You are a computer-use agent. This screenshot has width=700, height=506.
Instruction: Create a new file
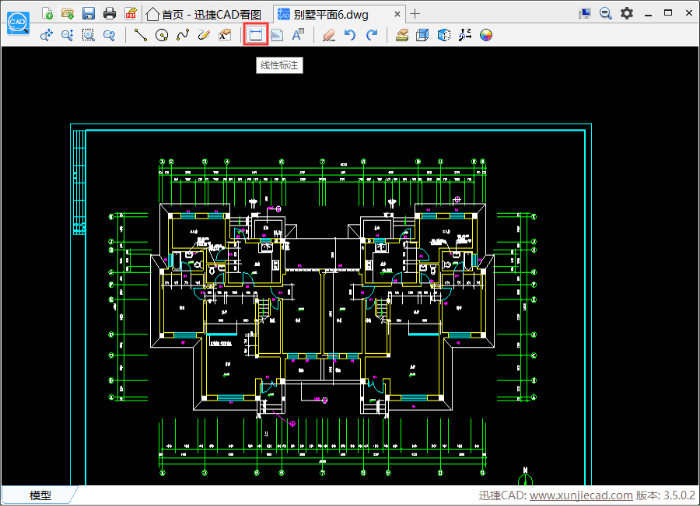(47, 13)
